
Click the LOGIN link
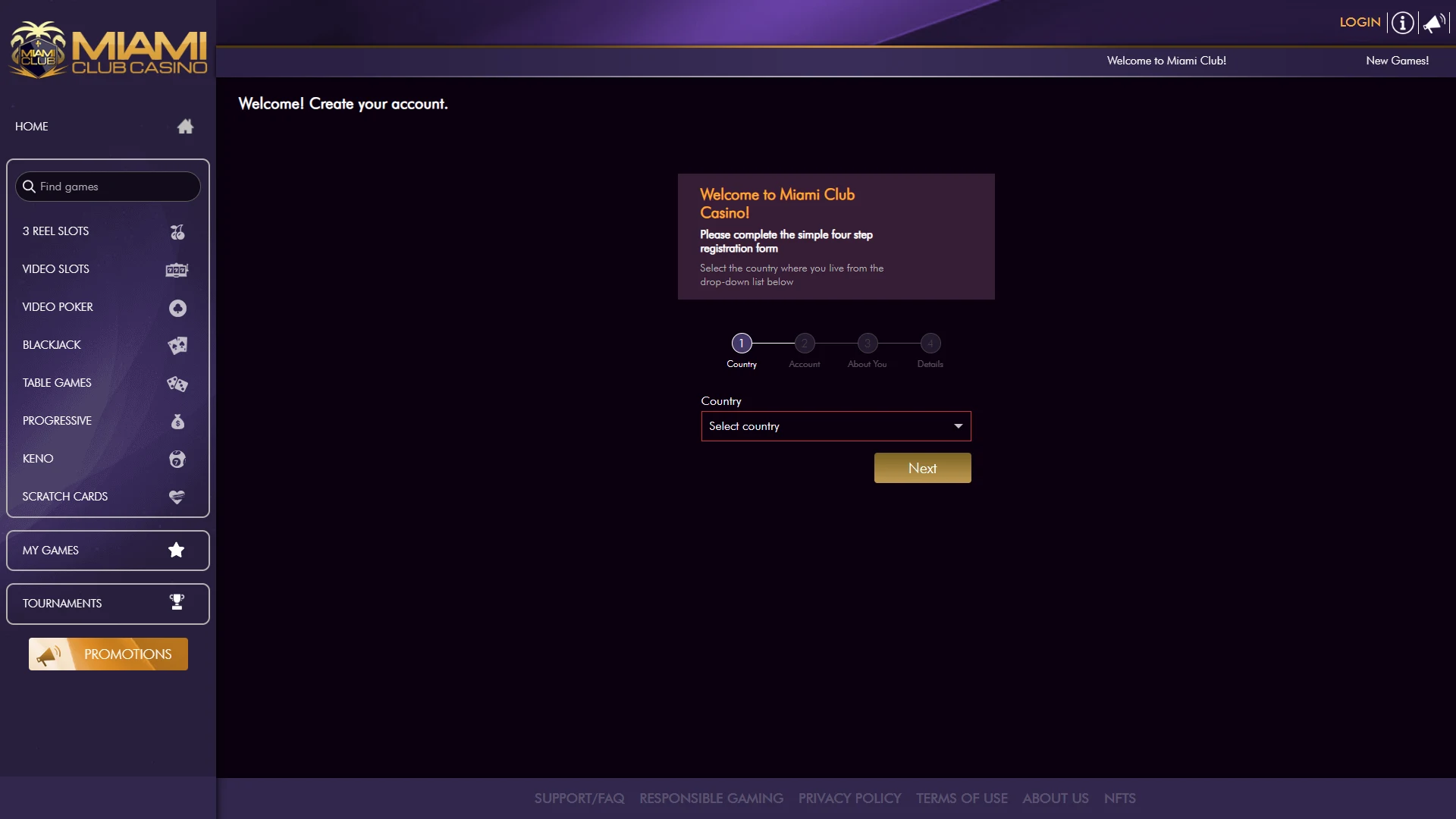(x=1360, y=23)
